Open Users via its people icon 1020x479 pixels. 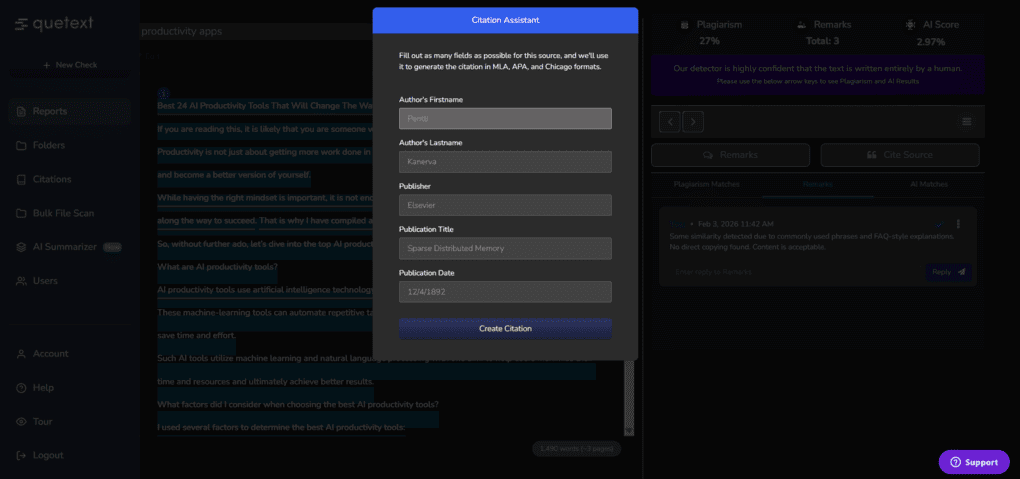click(x=21, y=281)
